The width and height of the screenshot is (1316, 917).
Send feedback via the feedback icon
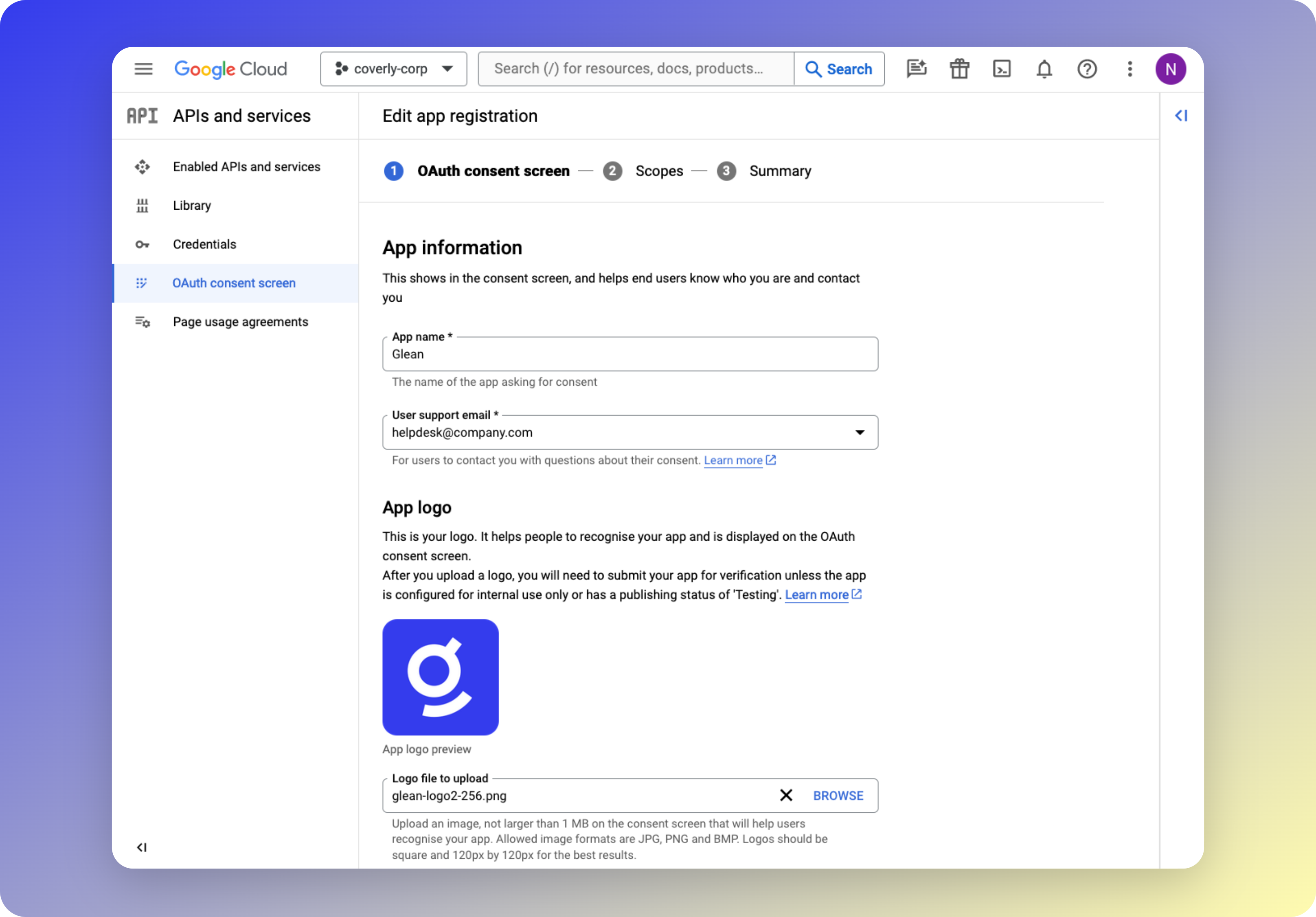coord(917,69)
